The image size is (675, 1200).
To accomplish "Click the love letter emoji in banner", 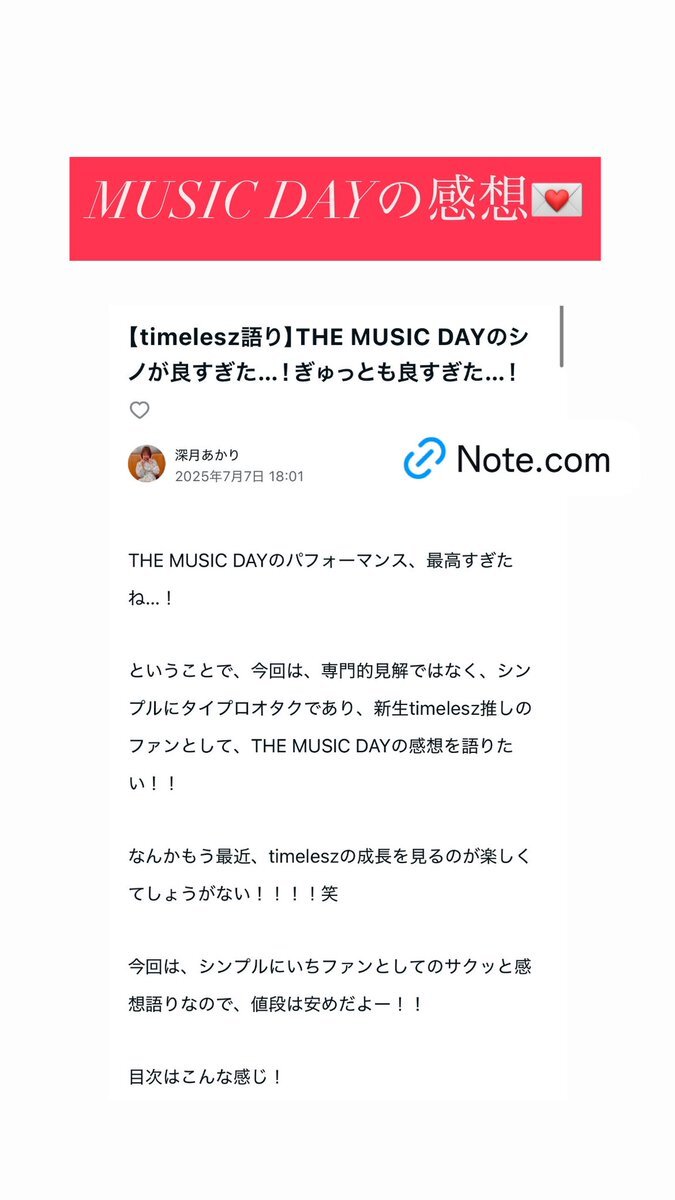I will 557,203.
